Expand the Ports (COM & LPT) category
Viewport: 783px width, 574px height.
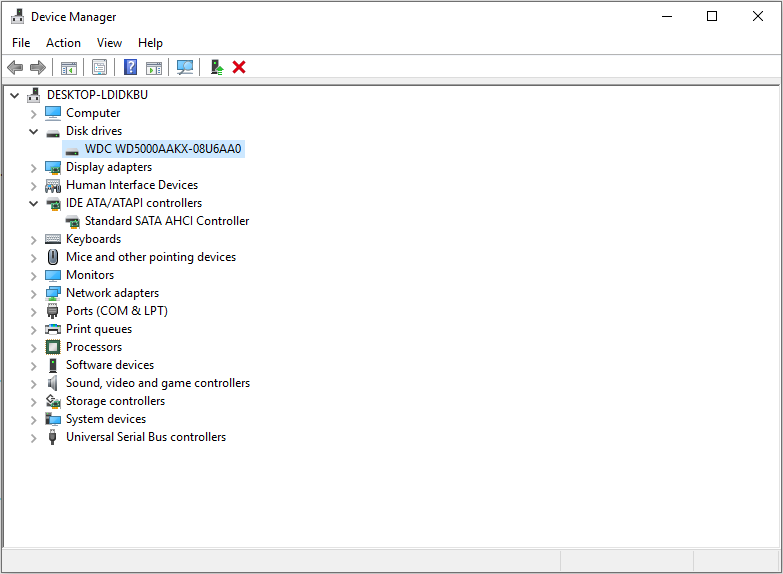click(33, 312)
